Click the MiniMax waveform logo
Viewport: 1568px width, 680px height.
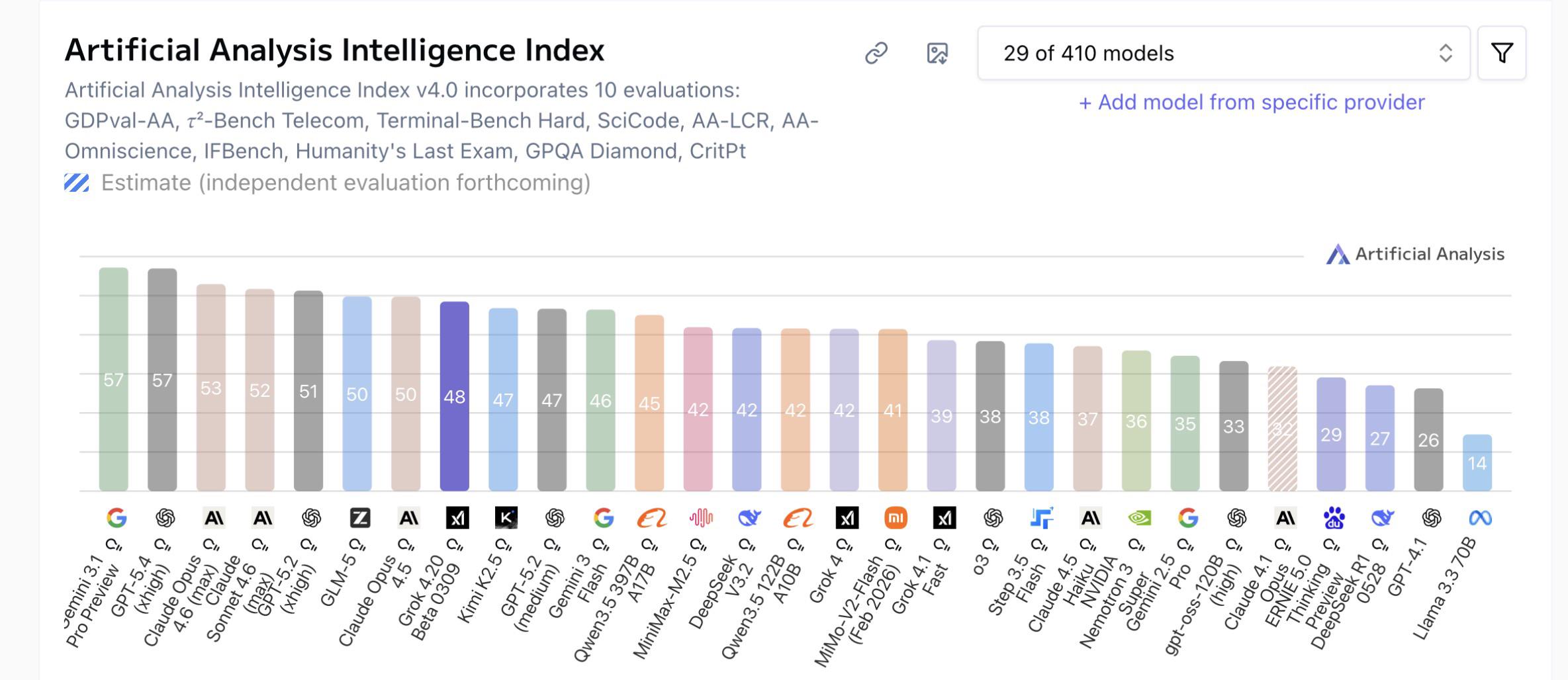701,518
